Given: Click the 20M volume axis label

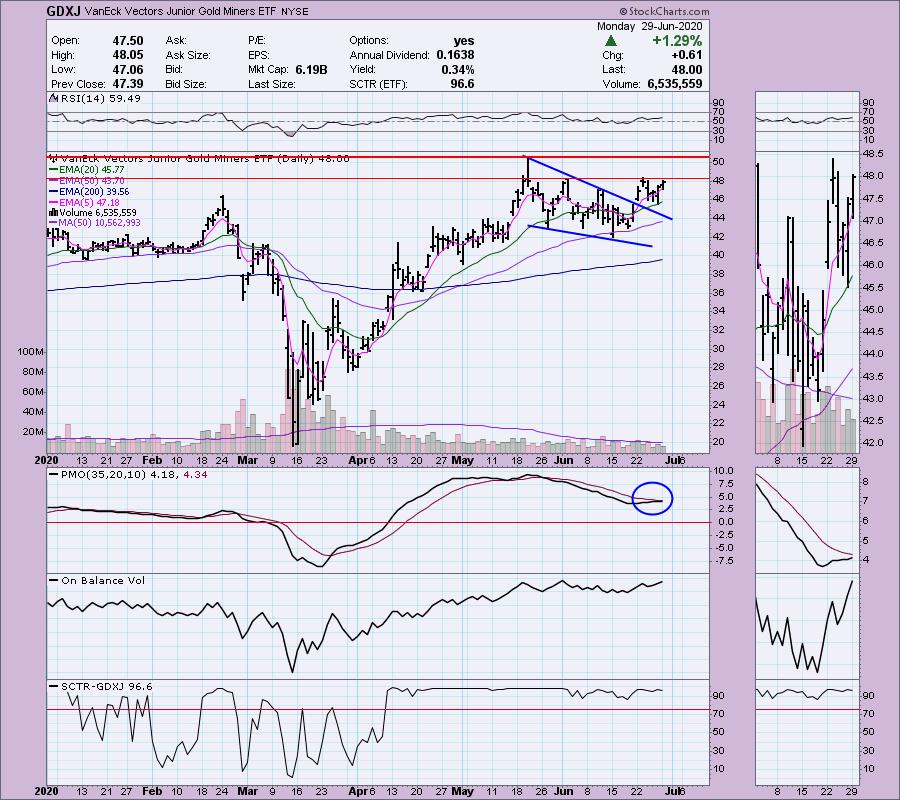Looking at the screenshot, I should tap(33, 432).
